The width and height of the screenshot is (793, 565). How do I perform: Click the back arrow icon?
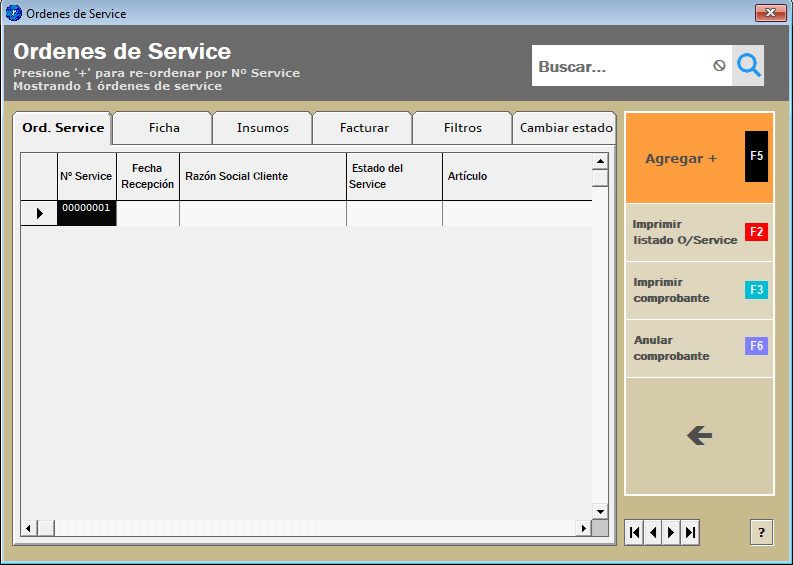[699, 435]
